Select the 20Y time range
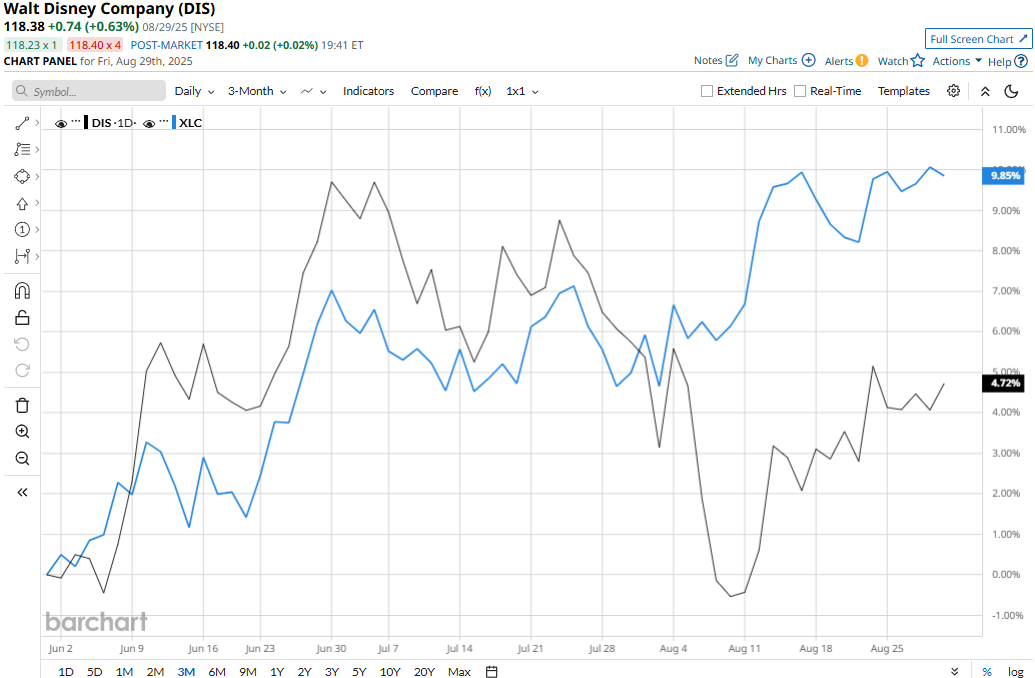Screen dimensions: 1035x678 (x=424, y=671)
